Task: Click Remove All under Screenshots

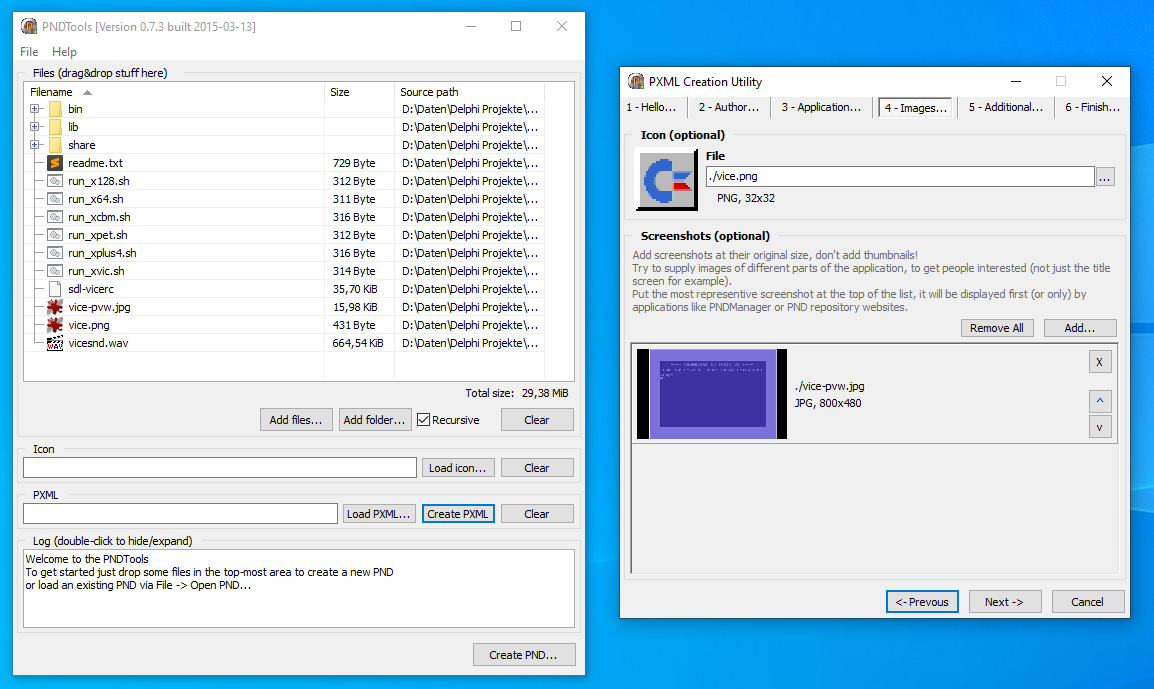Action: [997, 327]
